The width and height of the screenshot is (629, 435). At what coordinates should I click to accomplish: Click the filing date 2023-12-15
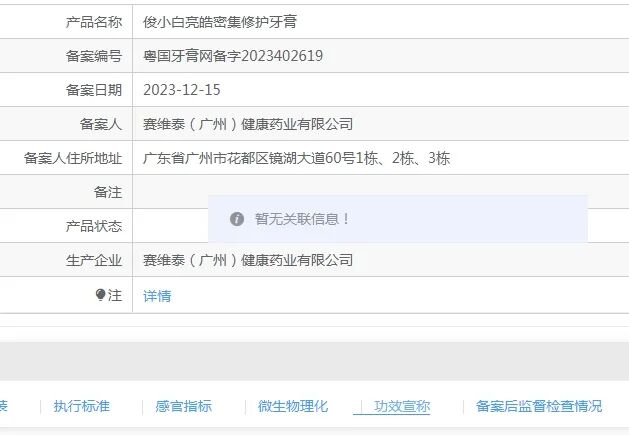182,90
